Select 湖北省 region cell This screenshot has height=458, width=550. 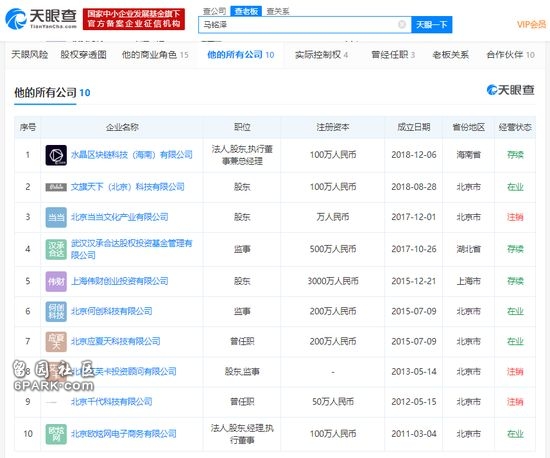pos(469,249)
